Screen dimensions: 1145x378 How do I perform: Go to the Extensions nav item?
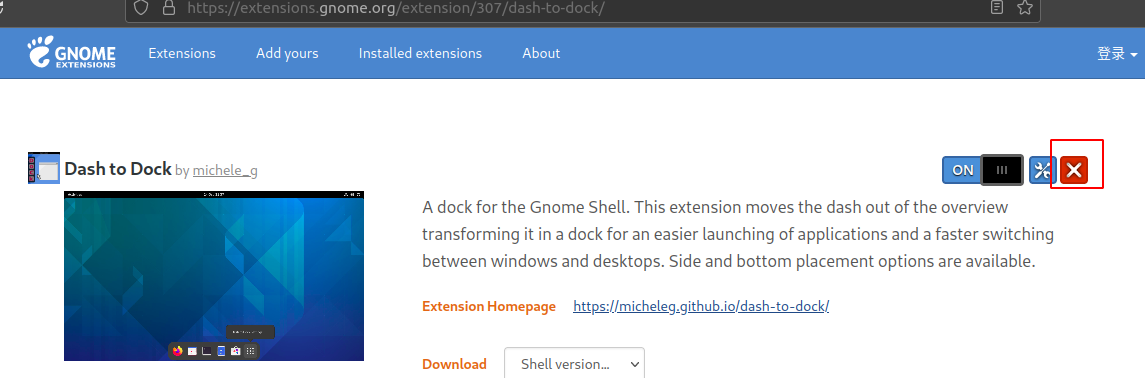[x=182, y=53]
